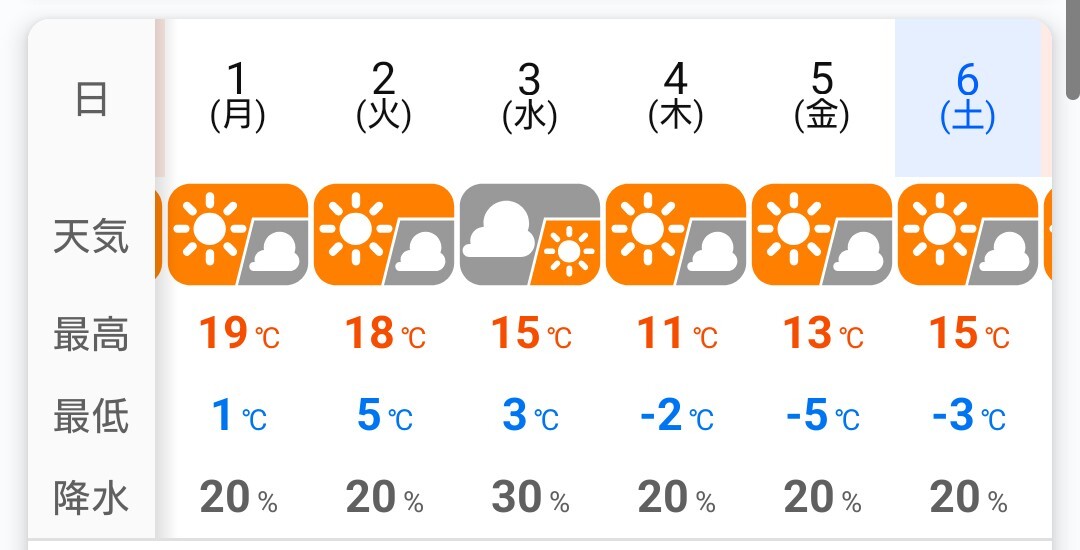Screen dimensions: 1080x550
Task: Tap the 5 (金) date header
Action: [822, 98]
